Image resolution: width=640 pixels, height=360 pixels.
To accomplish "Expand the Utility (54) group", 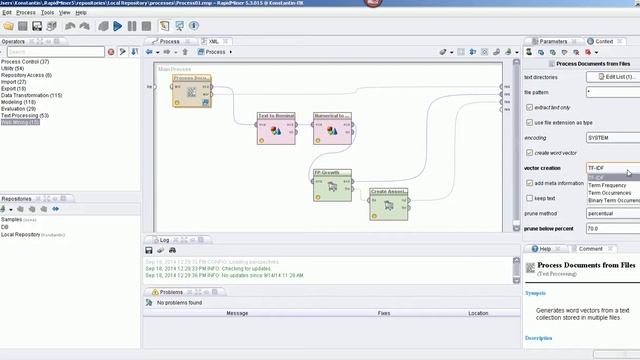I will (x=12, y=69).
